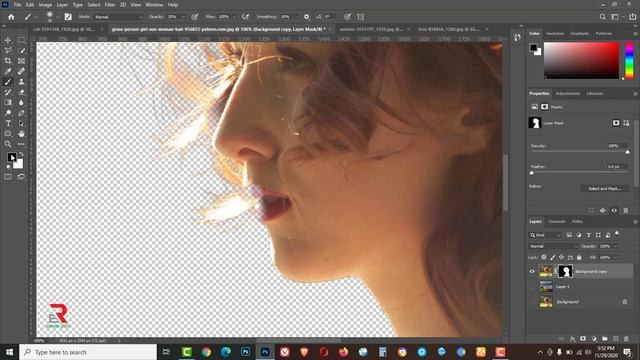Select the Healing Brush tool

coord(21,71)
